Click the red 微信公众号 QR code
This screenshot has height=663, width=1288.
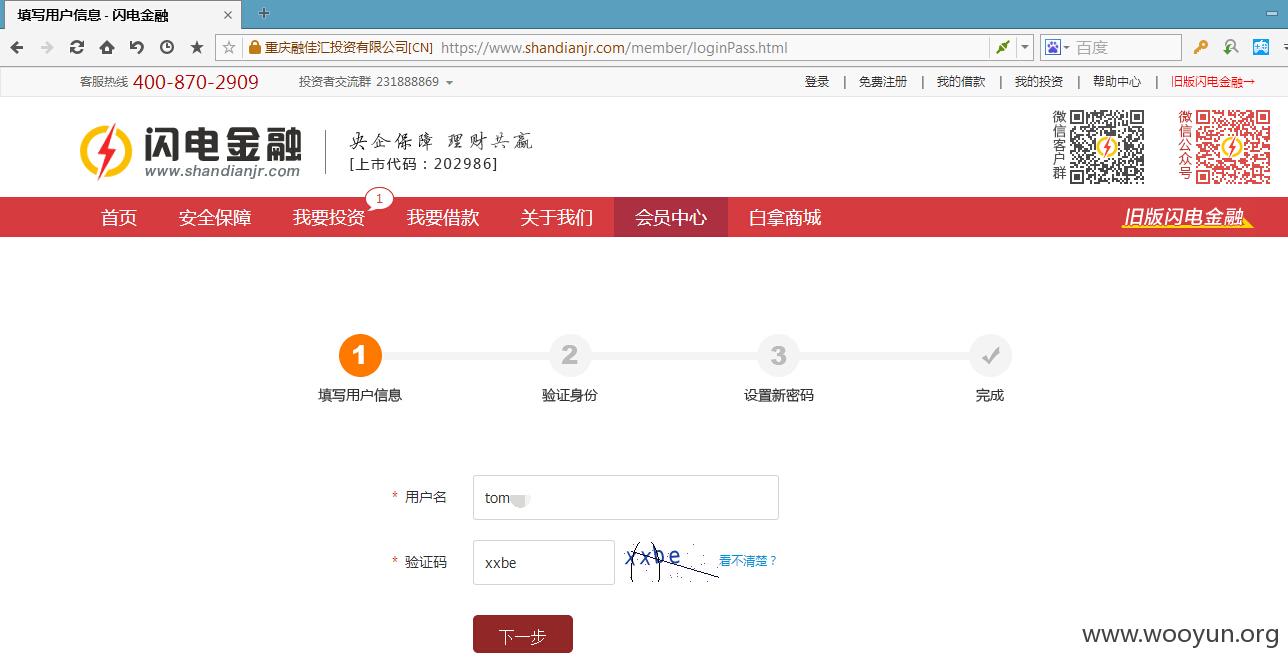(1233, 146)
